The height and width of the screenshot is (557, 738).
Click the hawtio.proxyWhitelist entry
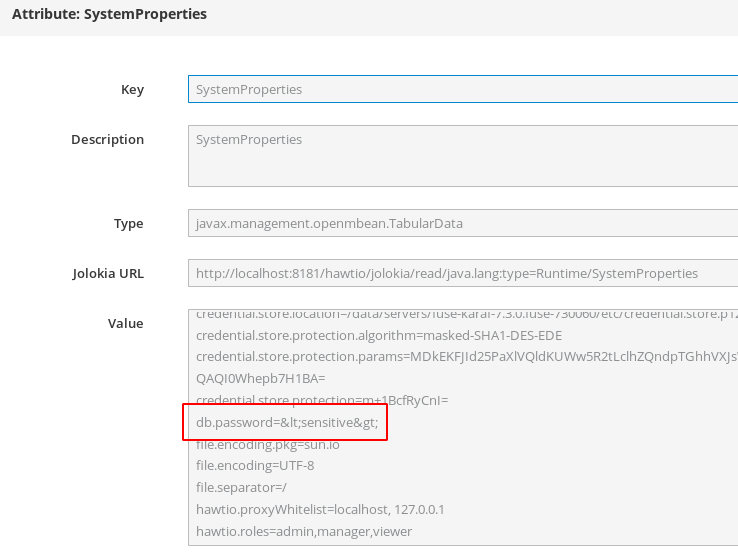coord(320,510)
